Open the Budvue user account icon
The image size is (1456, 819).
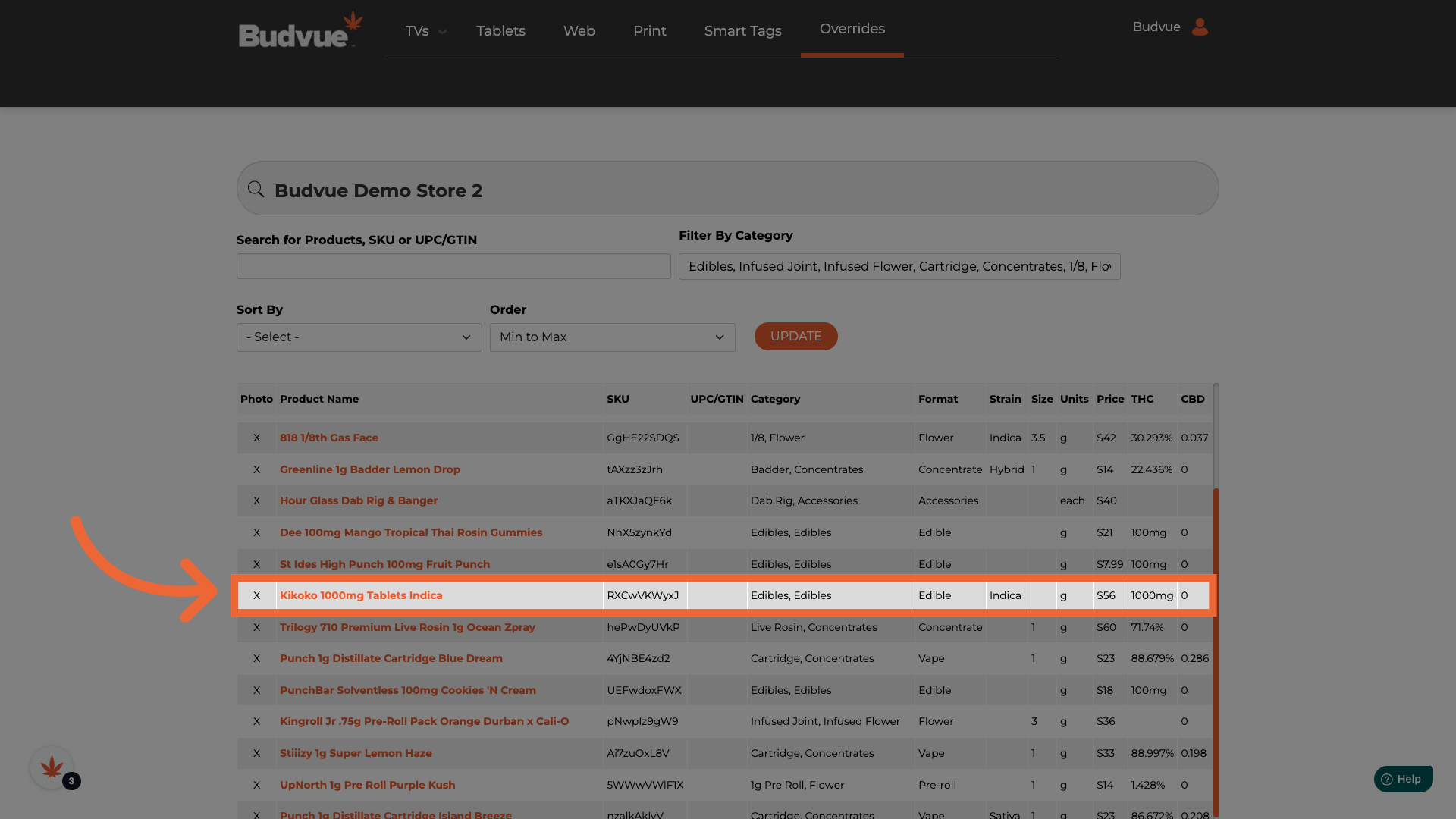(1200, 27)
